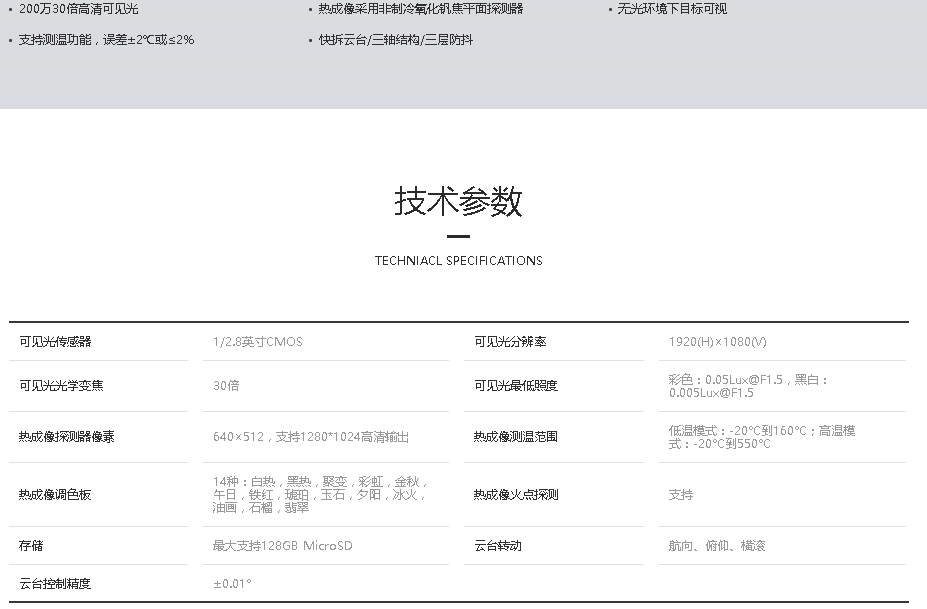Click the 云台控制精度 ±0.01° value

point(232,584)
